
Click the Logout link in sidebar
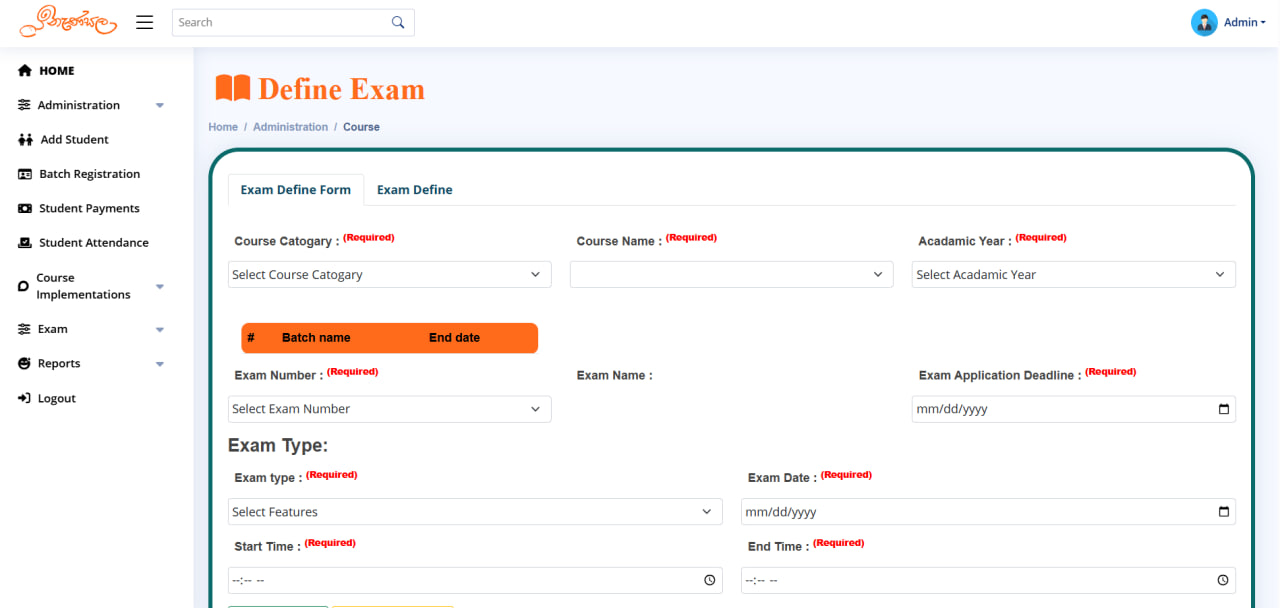(x=56, y=398)
